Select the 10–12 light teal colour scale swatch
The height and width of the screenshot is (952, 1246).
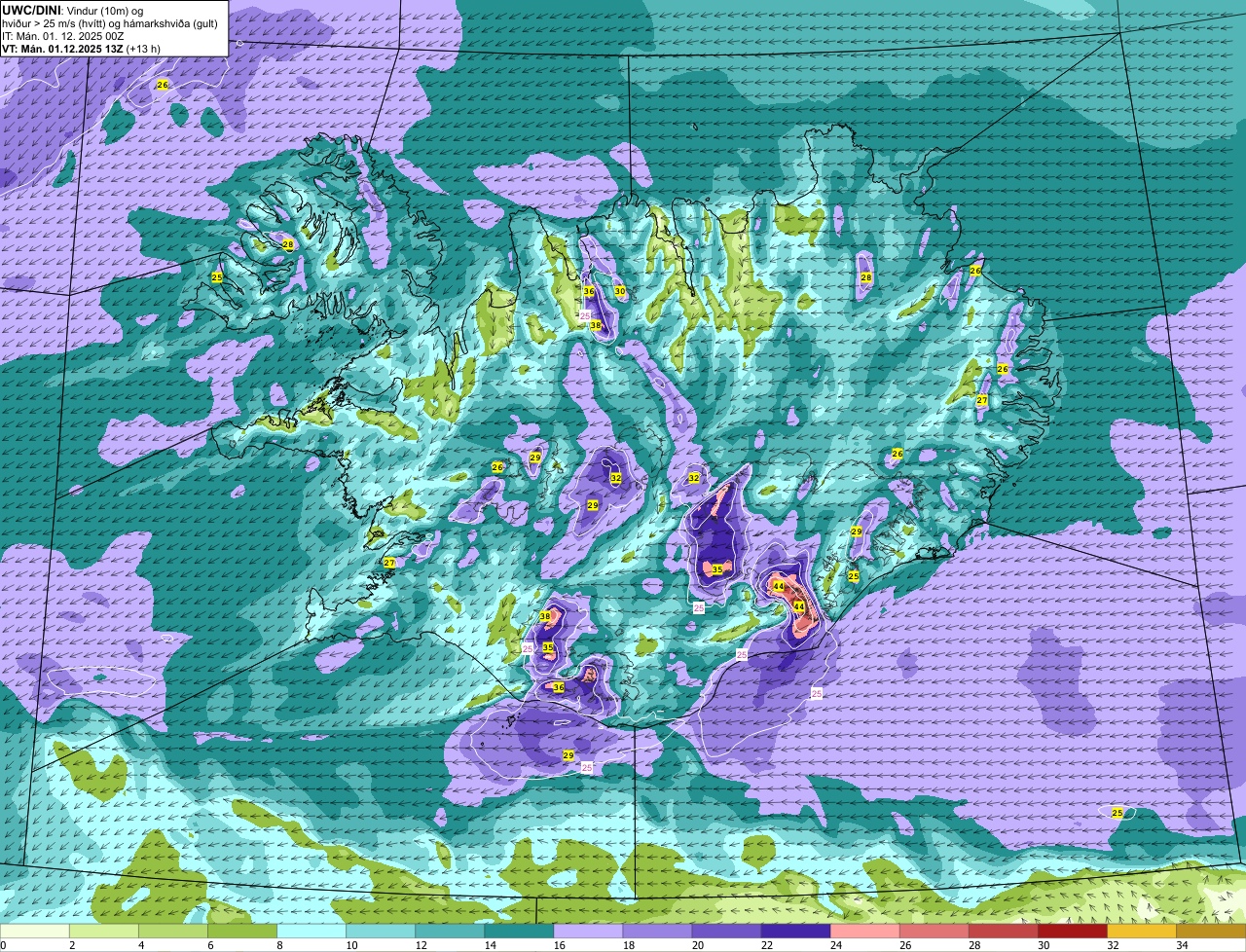(381, 931)
